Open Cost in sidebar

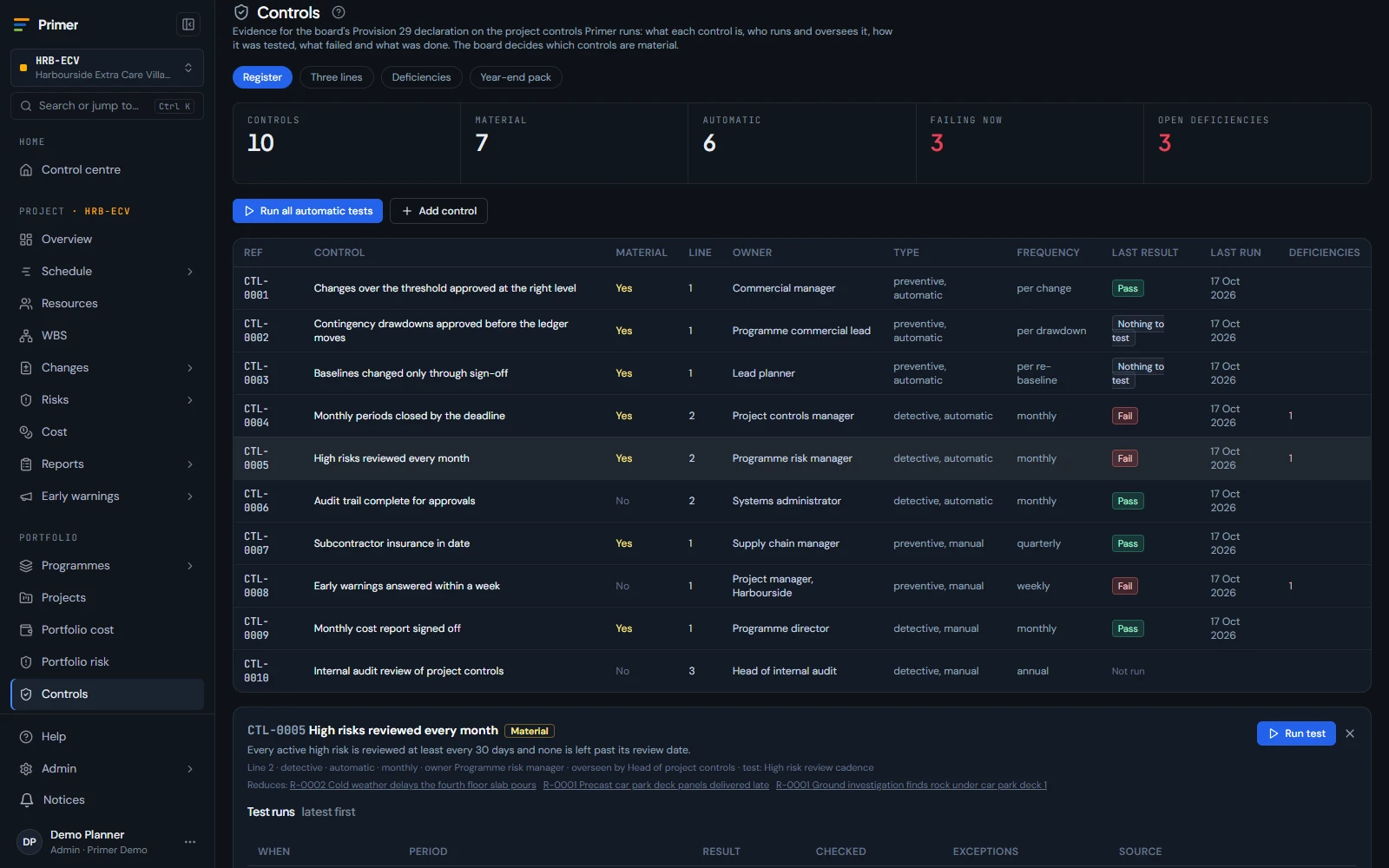[107, 432]
